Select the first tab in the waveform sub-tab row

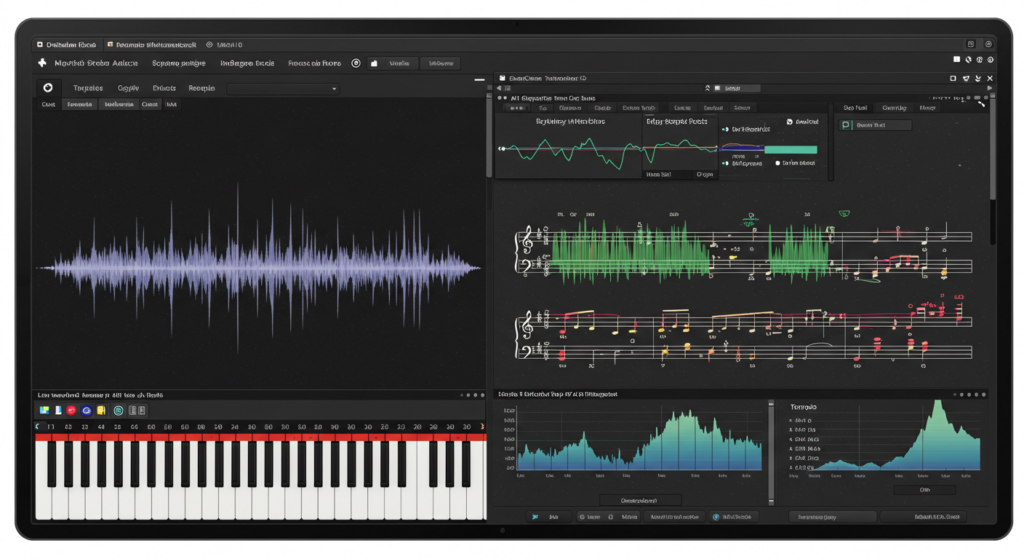(x=48, y=104)
